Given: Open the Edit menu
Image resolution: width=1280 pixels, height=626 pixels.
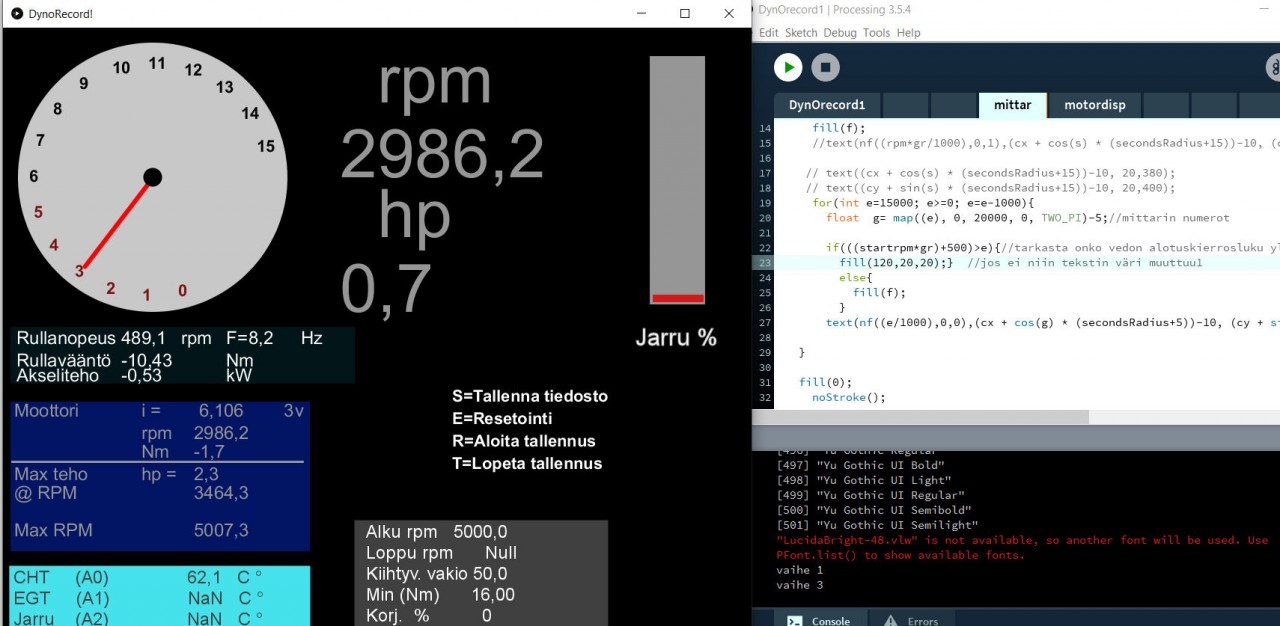Looking at the screenshot, I should (768, 32).
